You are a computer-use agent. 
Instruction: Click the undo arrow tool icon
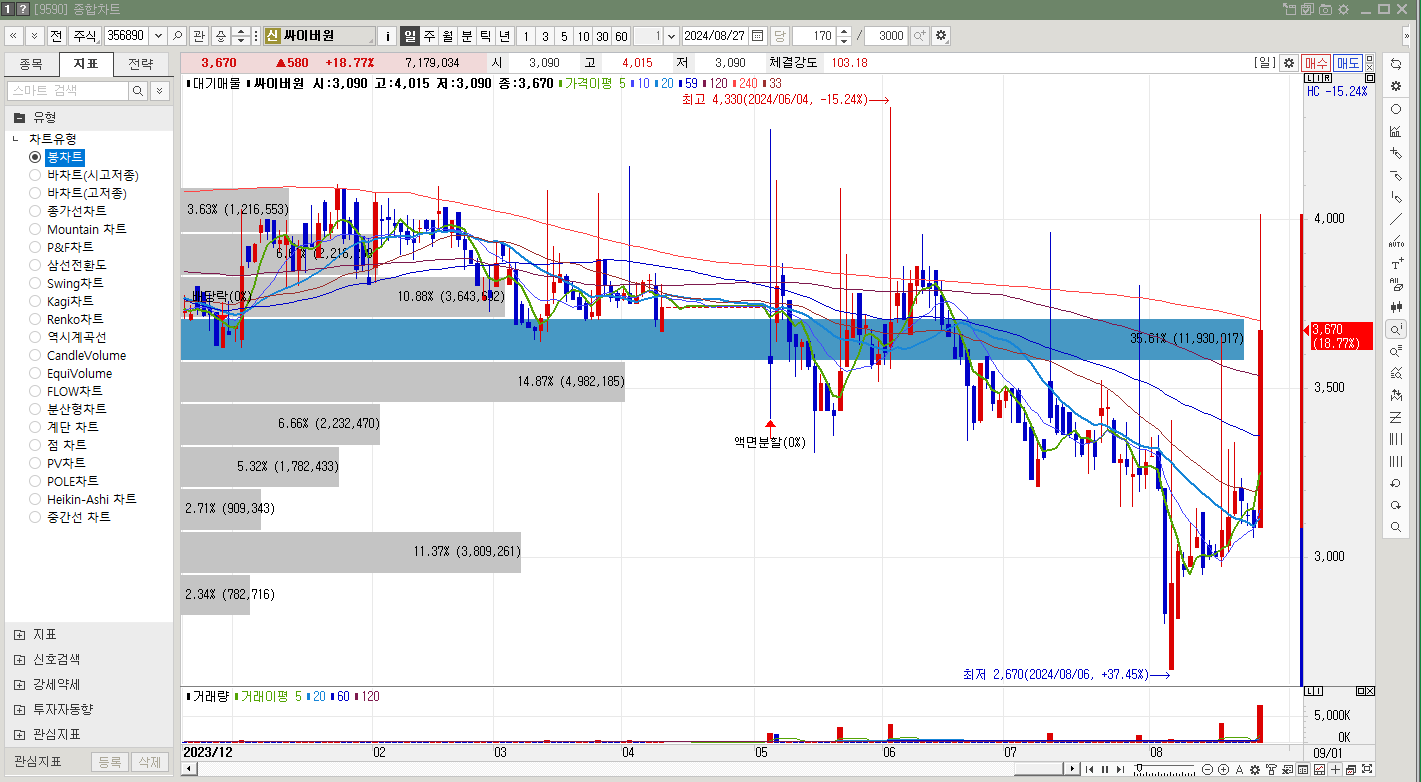tap(1396, 483)
